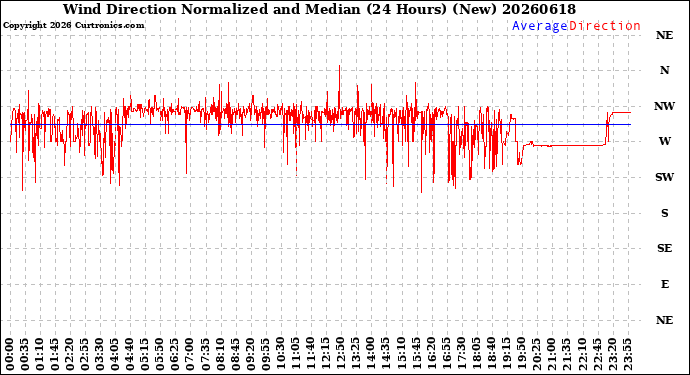Image resolution: width=690 pixels, height=375 pixels.
Task: Click the 15:45 time axis label
Action: click(x=416, y=355)
